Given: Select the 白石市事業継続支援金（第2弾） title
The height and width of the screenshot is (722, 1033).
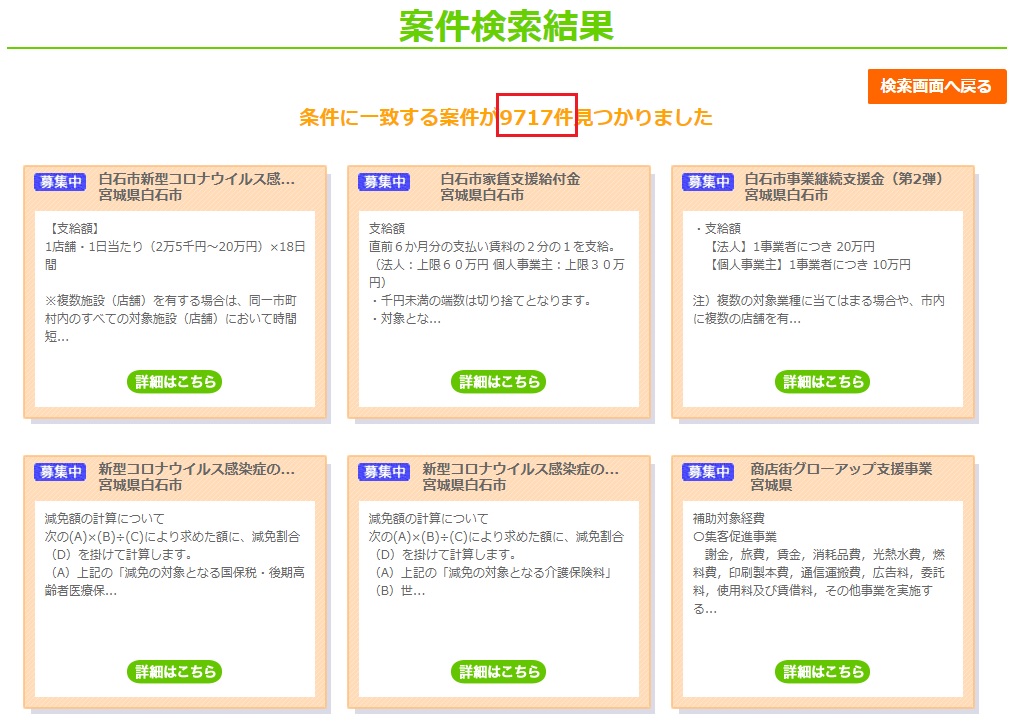Looking at the screenshot, I should (844, 179).
